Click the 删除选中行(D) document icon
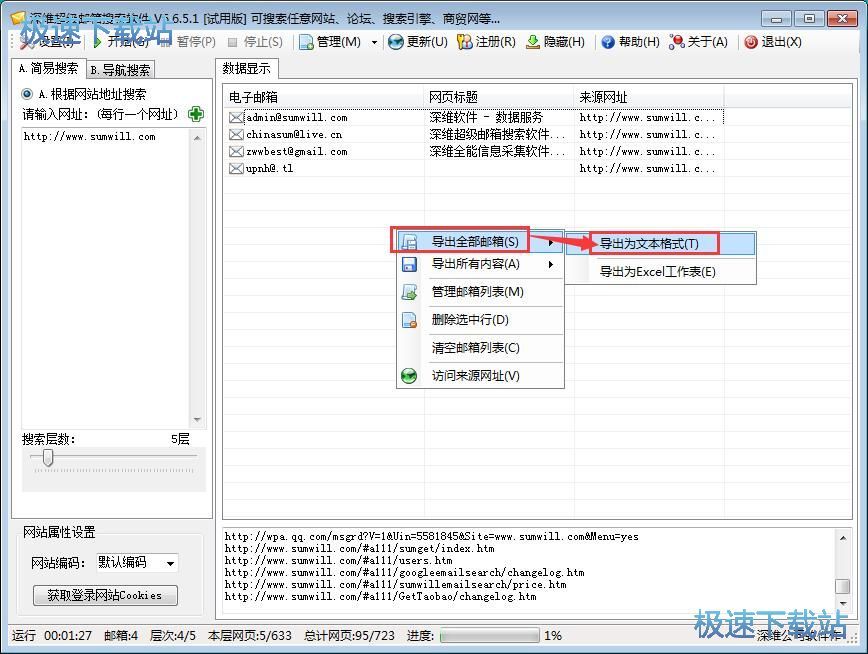The height and width of the screenshot is (654, 868). coord(409,320)
